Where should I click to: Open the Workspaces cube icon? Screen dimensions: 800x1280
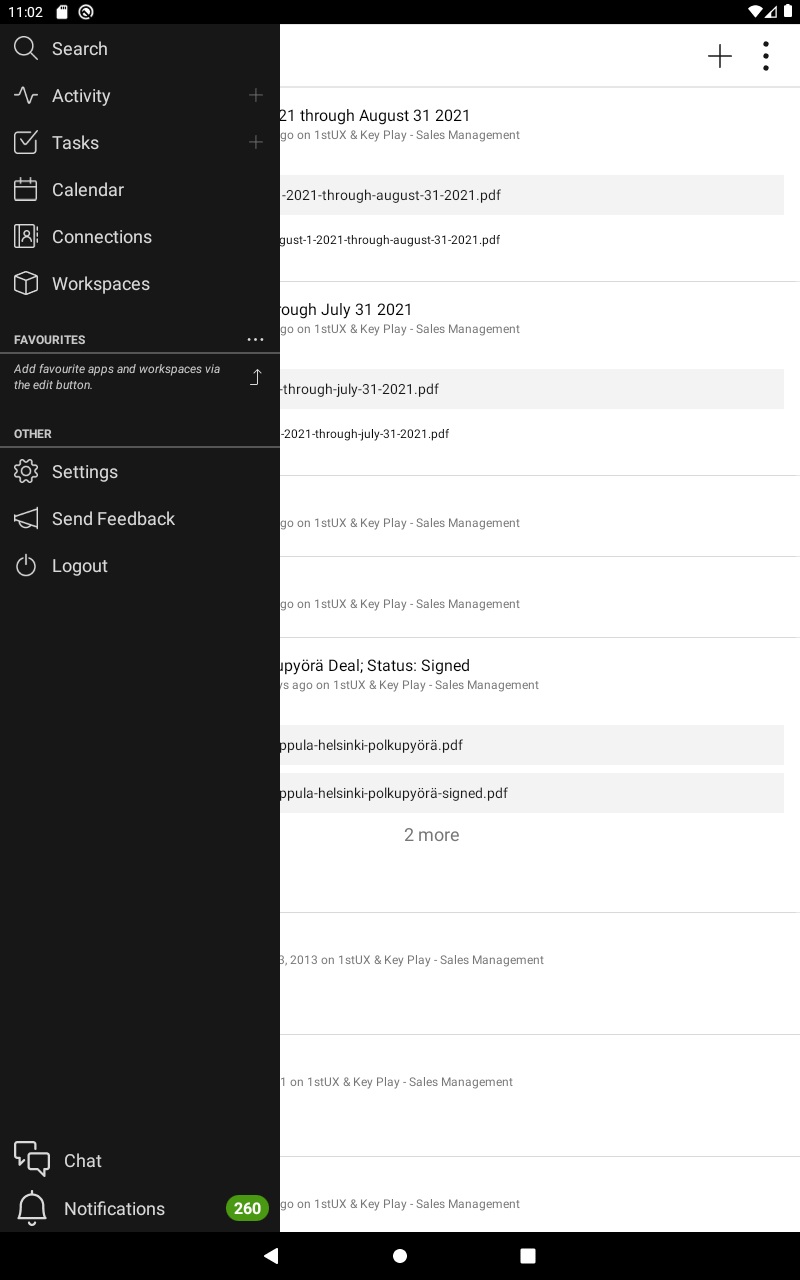point(26,283)
